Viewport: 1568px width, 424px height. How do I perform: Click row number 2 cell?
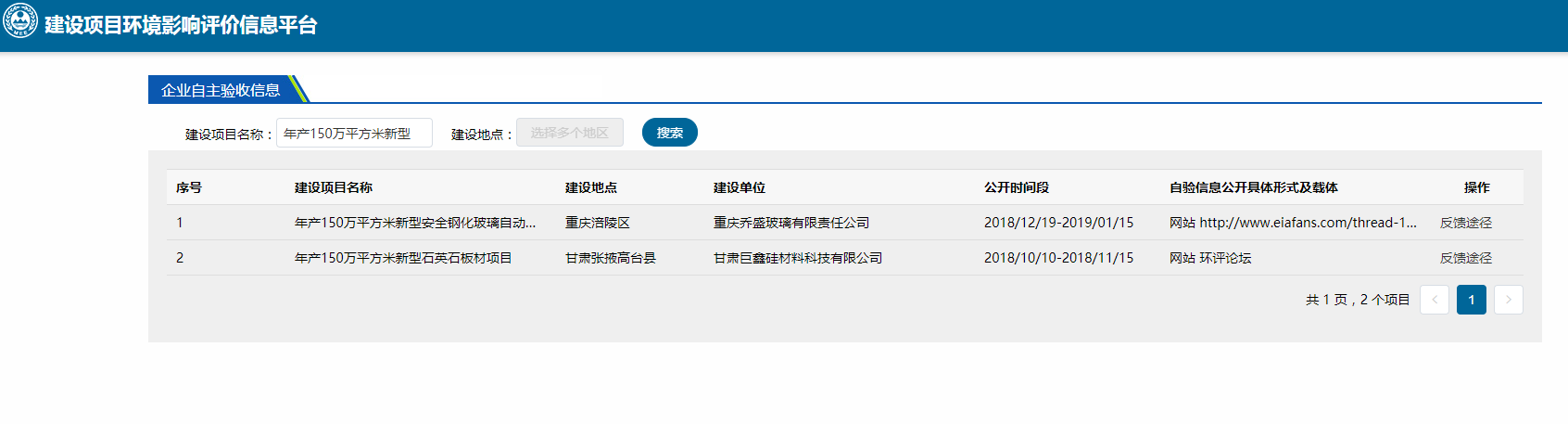pos(180,258)
